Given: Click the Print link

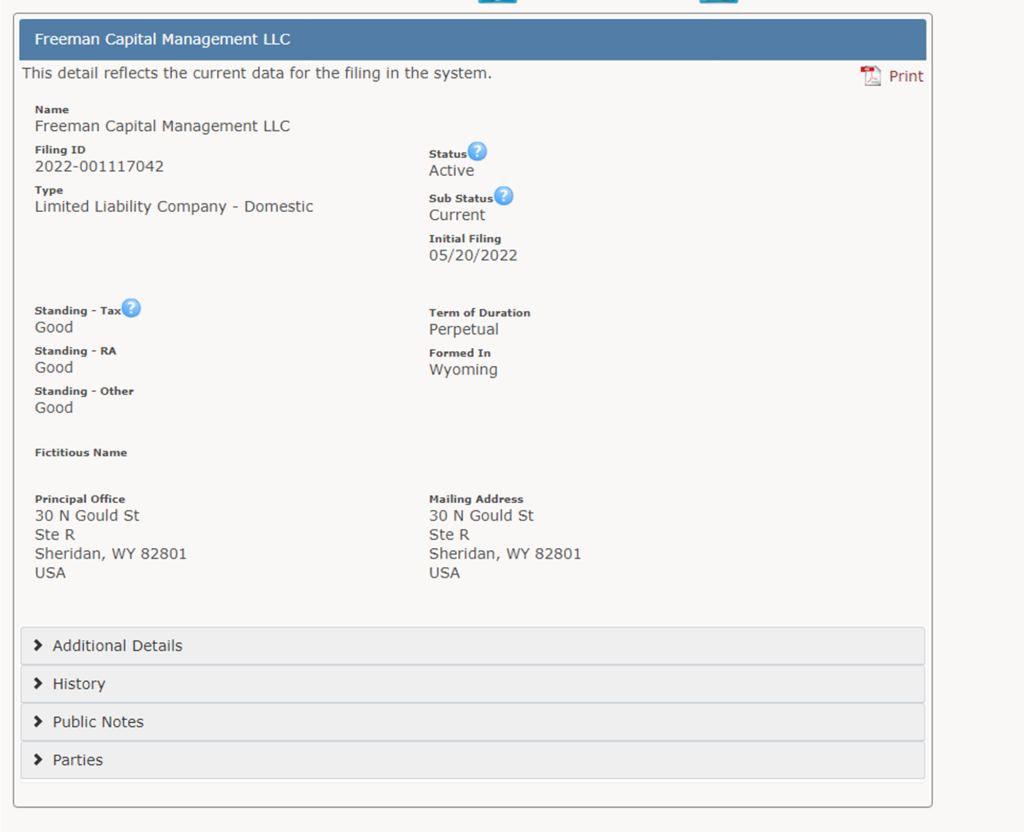Looking at the screenshot, I should tap(906, 76).
